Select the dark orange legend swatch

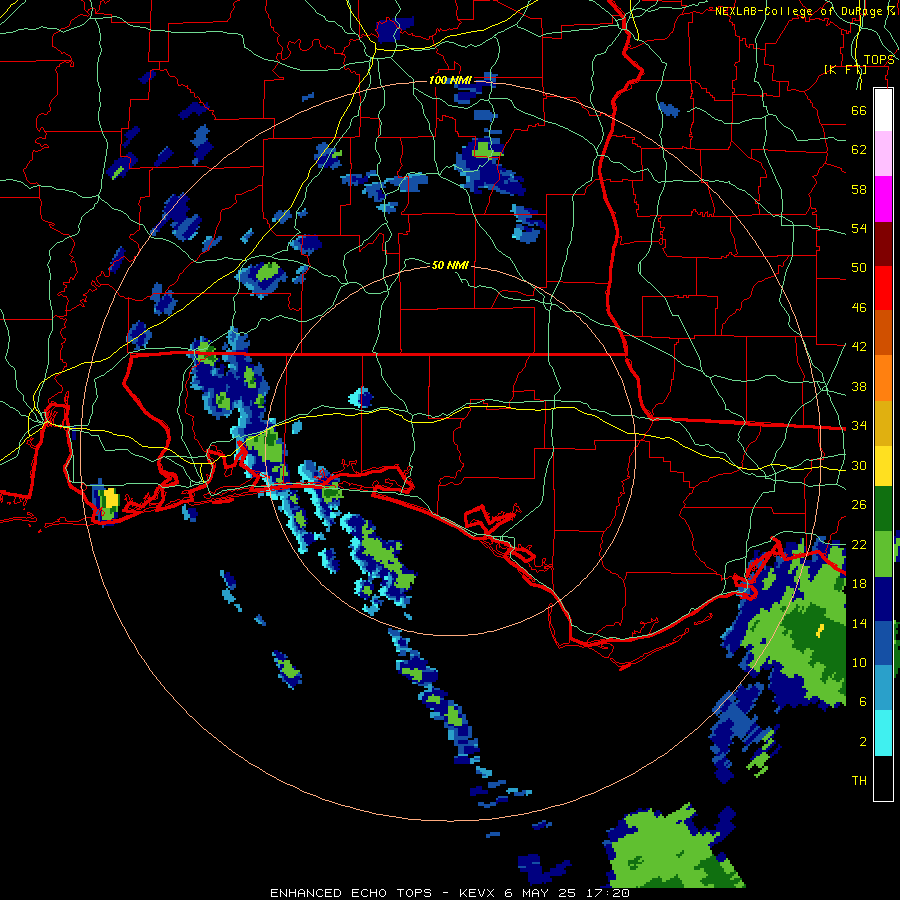(x=883, y=333)
